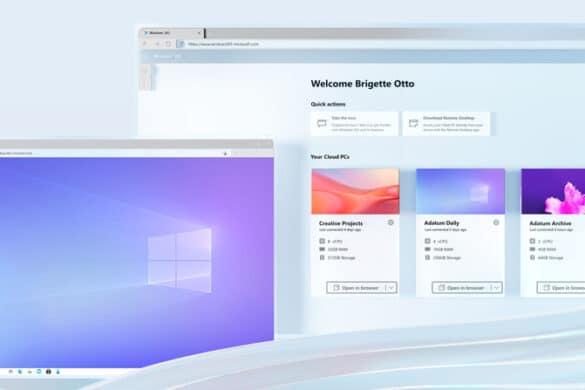Click the address bar lock icon
Image resolution: width=585 pixels, height=390 pixels.
(181, 44)
